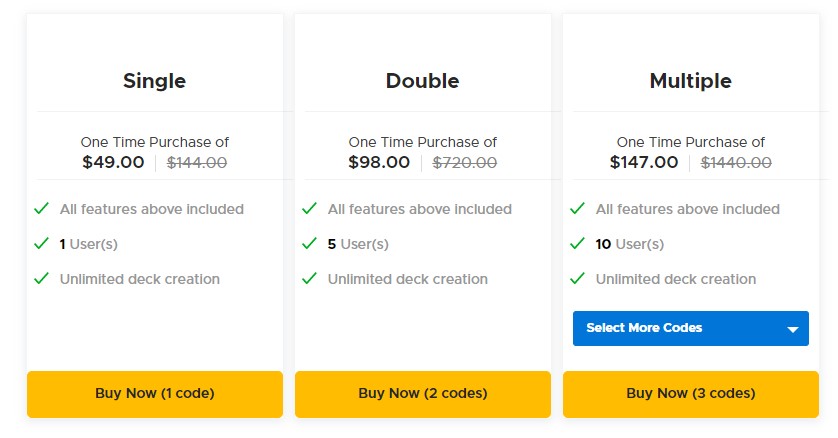
Task: Click the Single plan's "All features" checkmark
Action: pos(41,209)
